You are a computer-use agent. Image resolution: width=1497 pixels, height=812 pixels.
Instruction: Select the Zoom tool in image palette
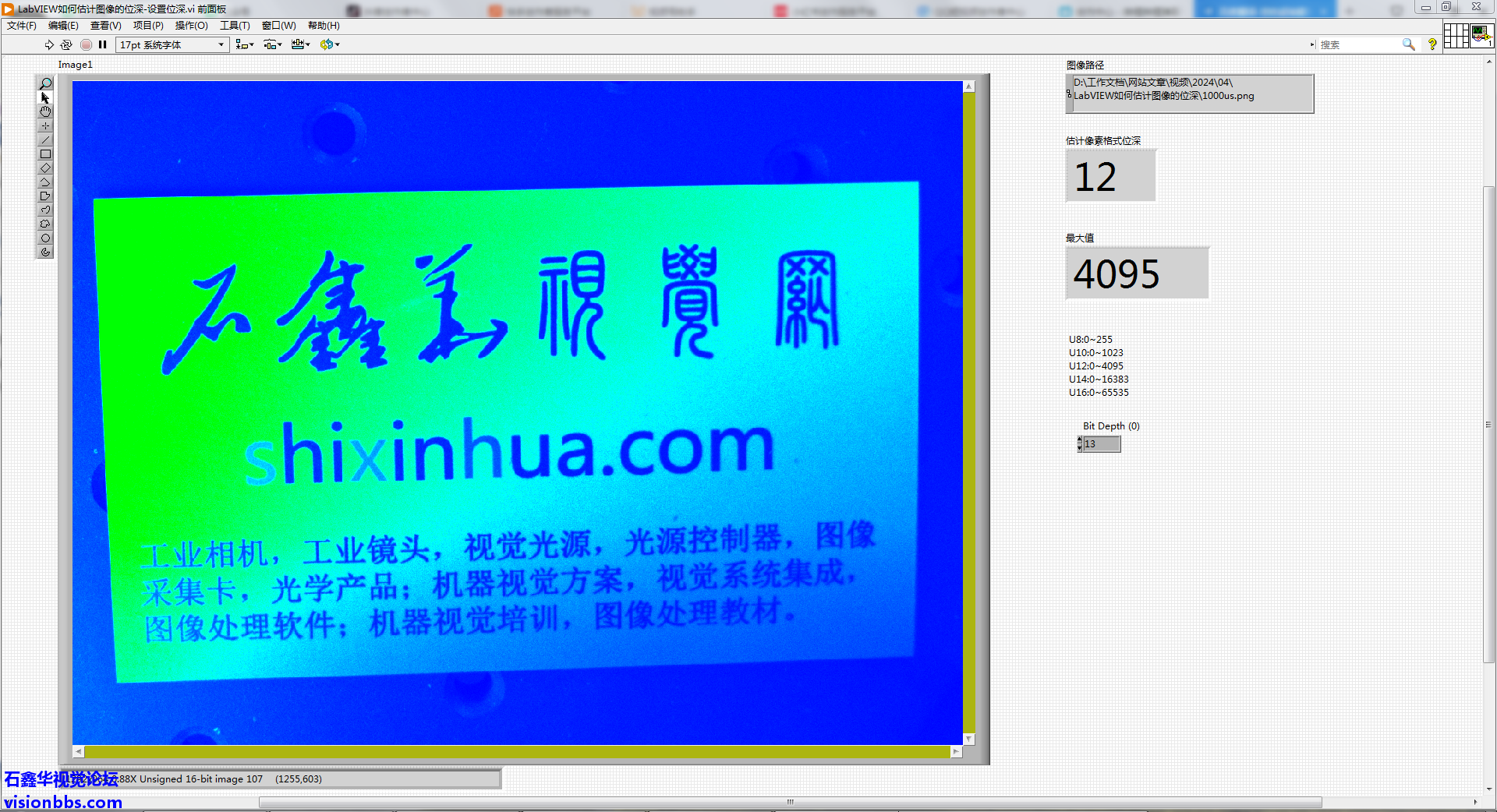[45, 83]
